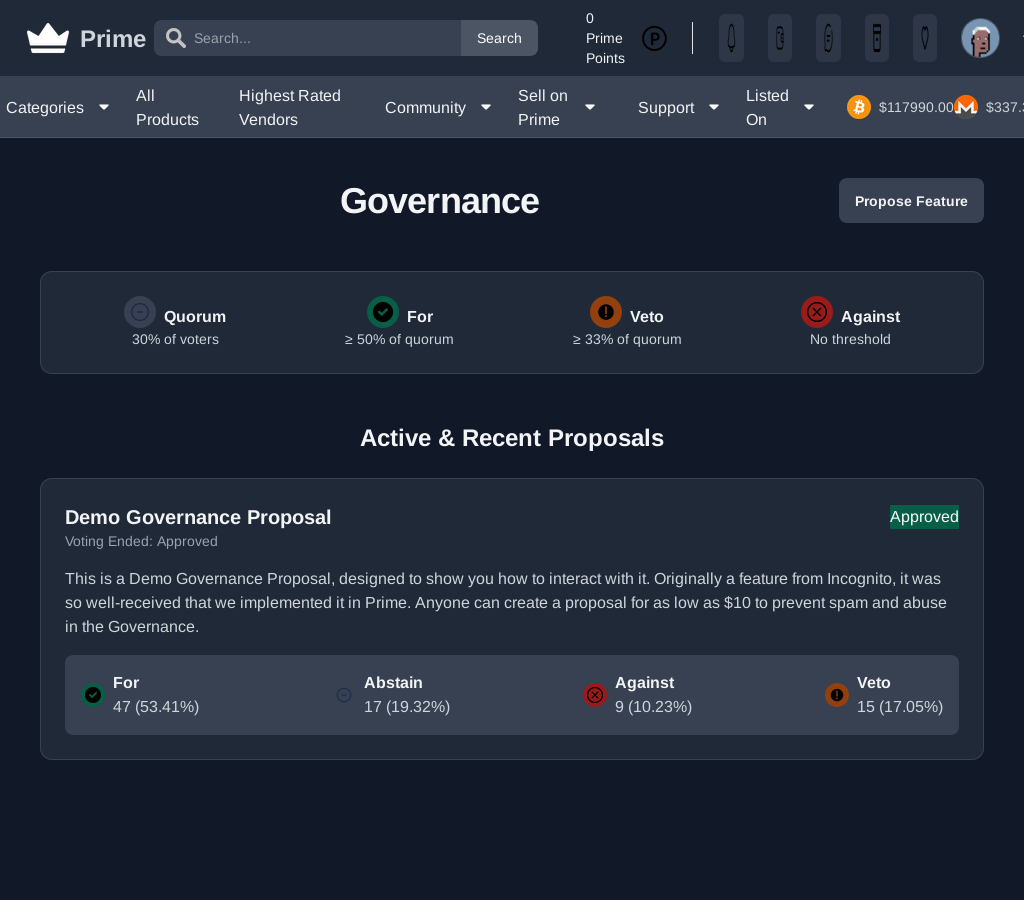This screenshot has height=900, width=1024.
Task: Click the Against X beside 9 (10.23%)
Action: [x=594, y=695]
